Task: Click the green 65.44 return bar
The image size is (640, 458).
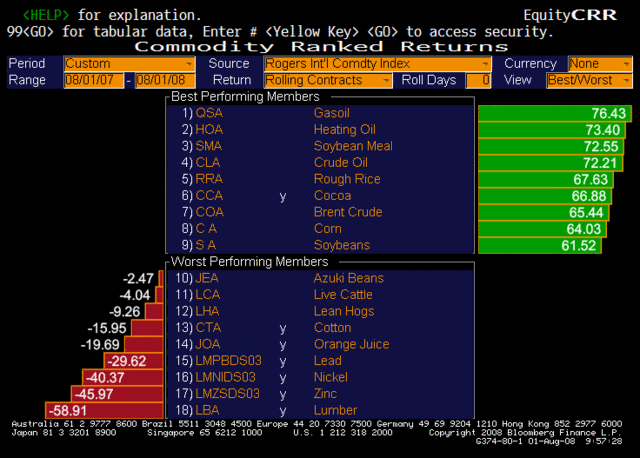Action: click(x=544, y=213)
